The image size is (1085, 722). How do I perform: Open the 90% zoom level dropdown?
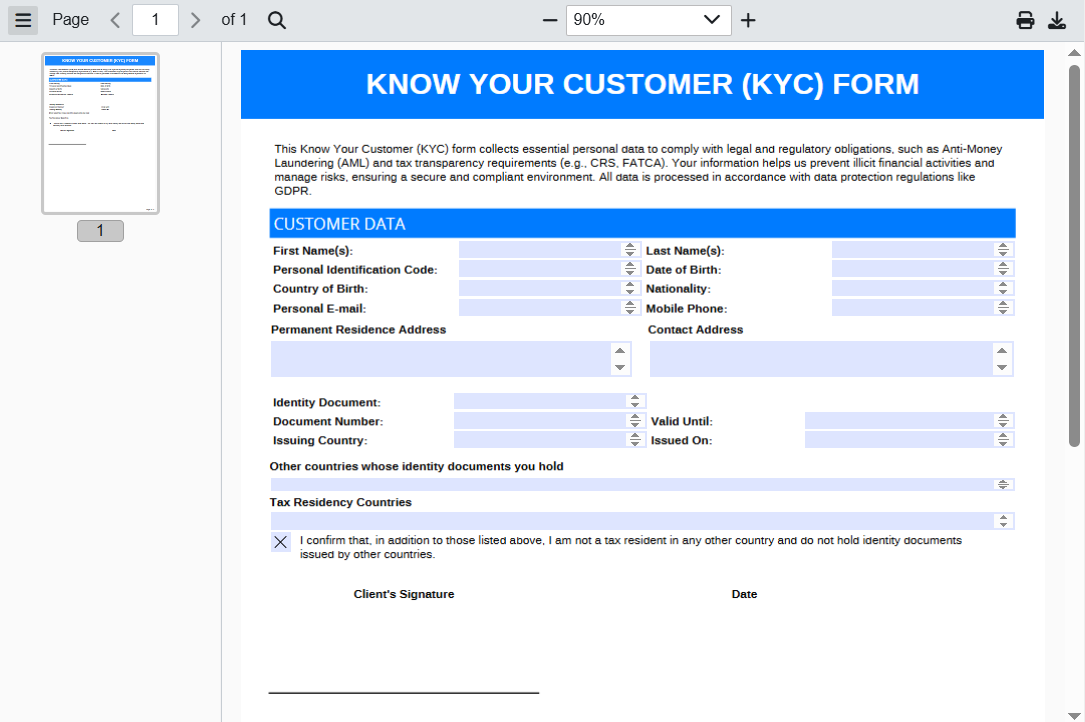(x=648, y=20)
